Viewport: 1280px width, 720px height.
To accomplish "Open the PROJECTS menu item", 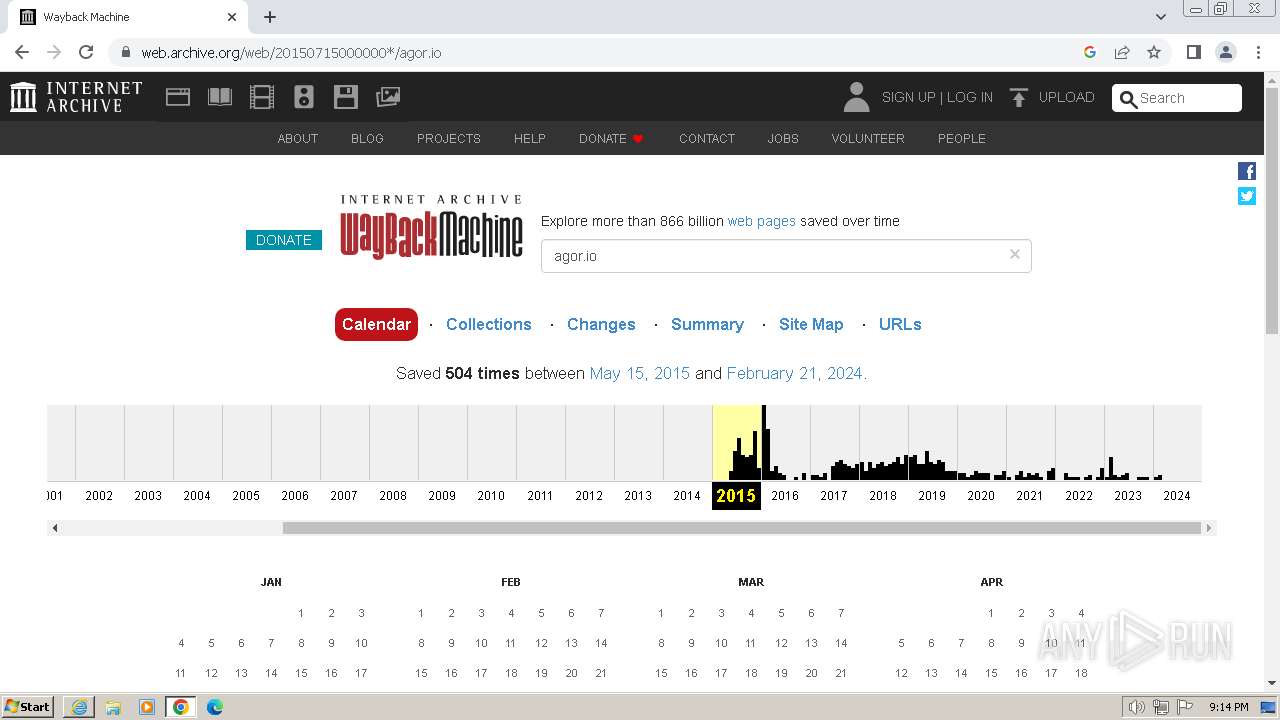I will click(449, 138).
